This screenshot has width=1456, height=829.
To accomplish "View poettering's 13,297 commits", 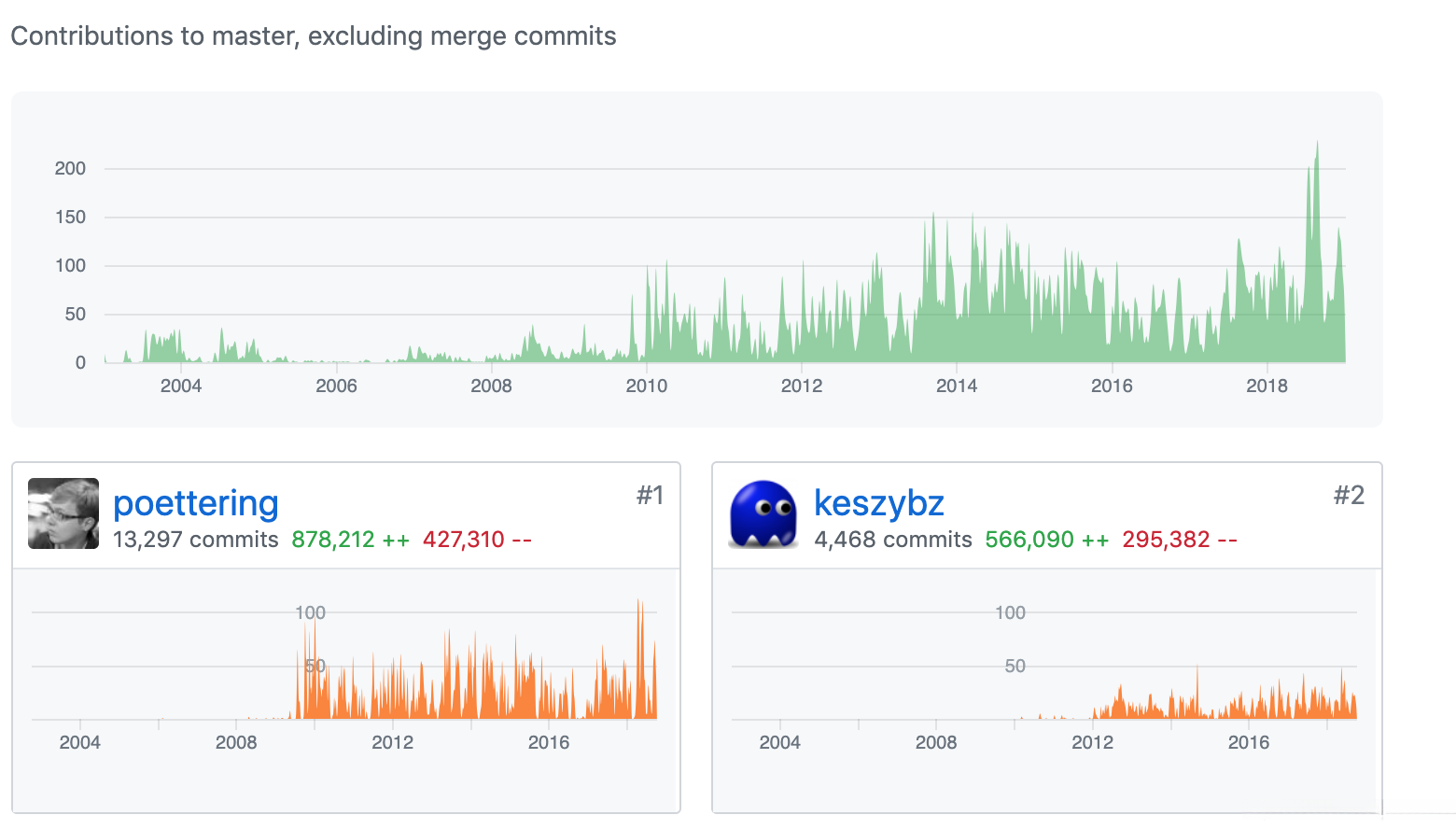I will click(196, 540).
